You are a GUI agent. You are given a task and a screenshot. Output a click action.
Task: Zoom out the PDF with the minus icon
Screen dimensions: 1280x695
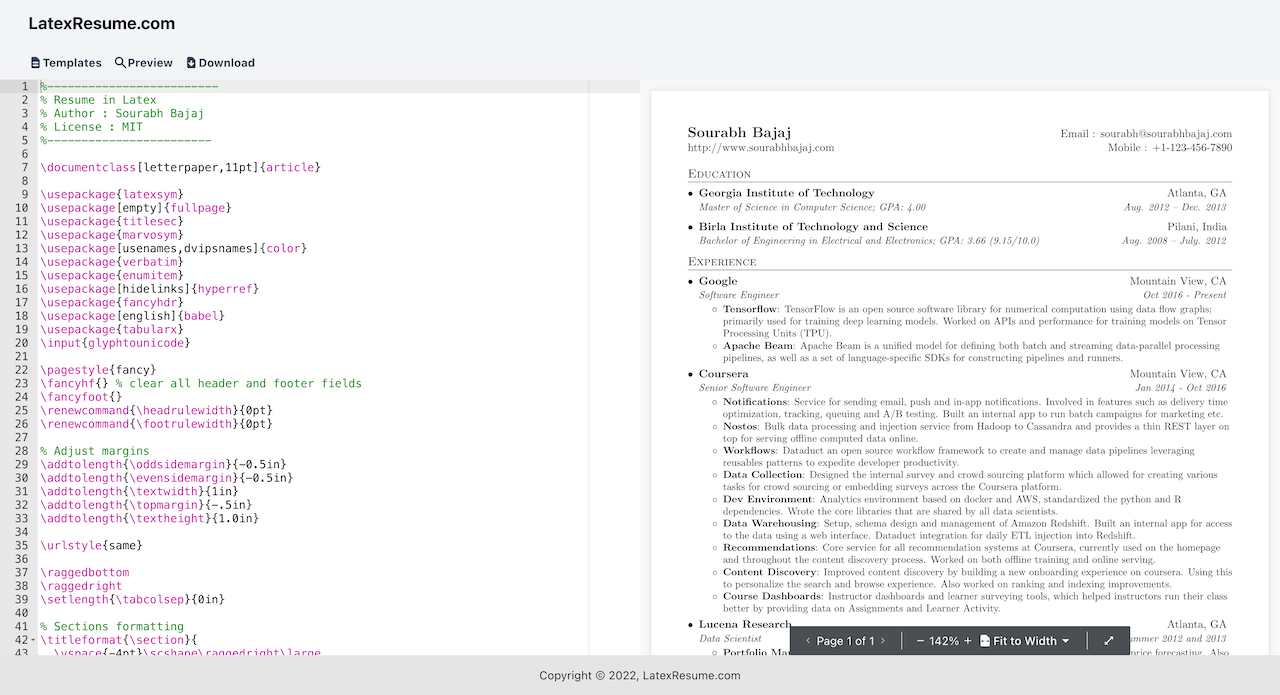(x=920, y=640)
